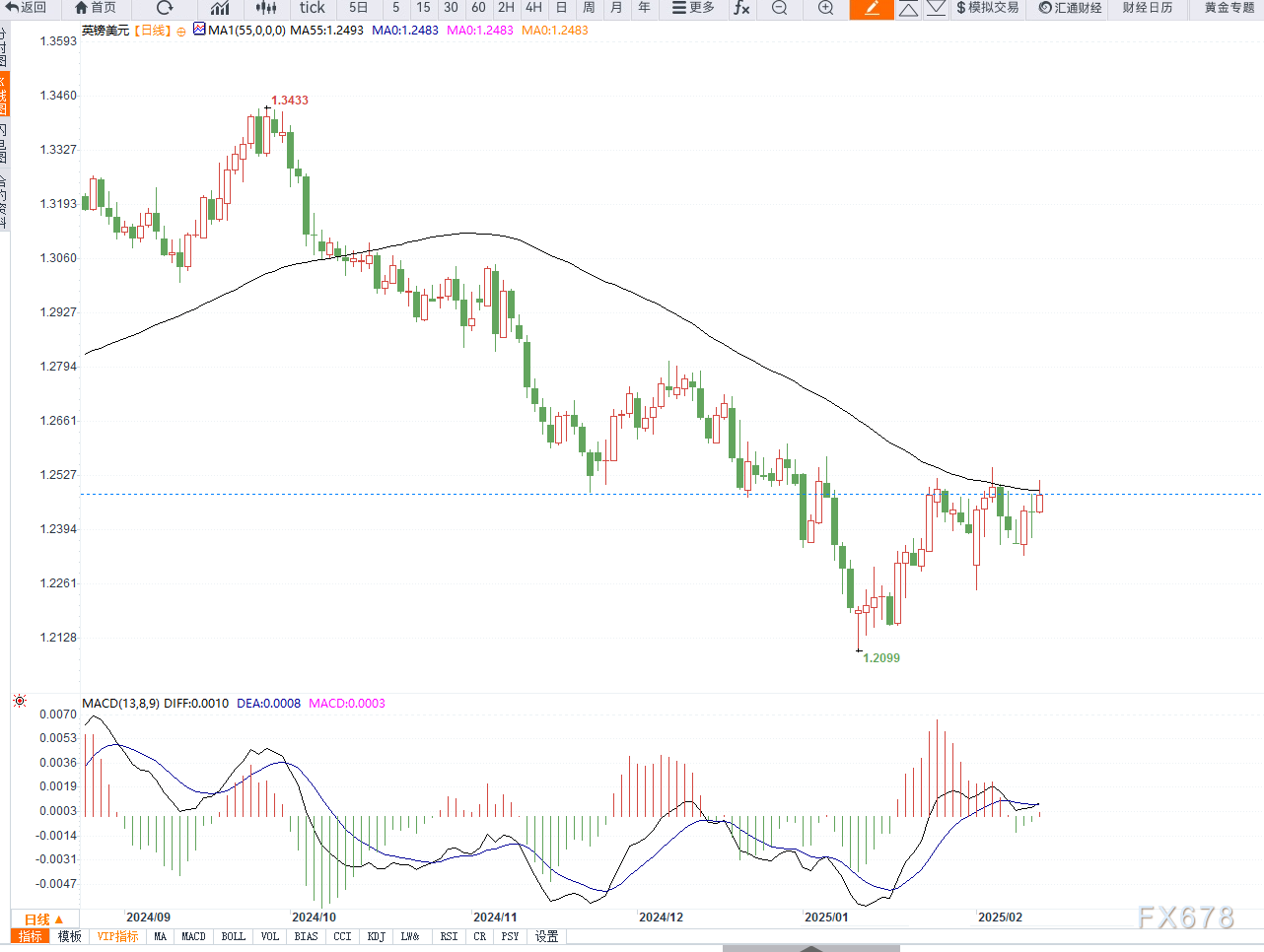Zoom in the chart with plus magnifier

826,8
